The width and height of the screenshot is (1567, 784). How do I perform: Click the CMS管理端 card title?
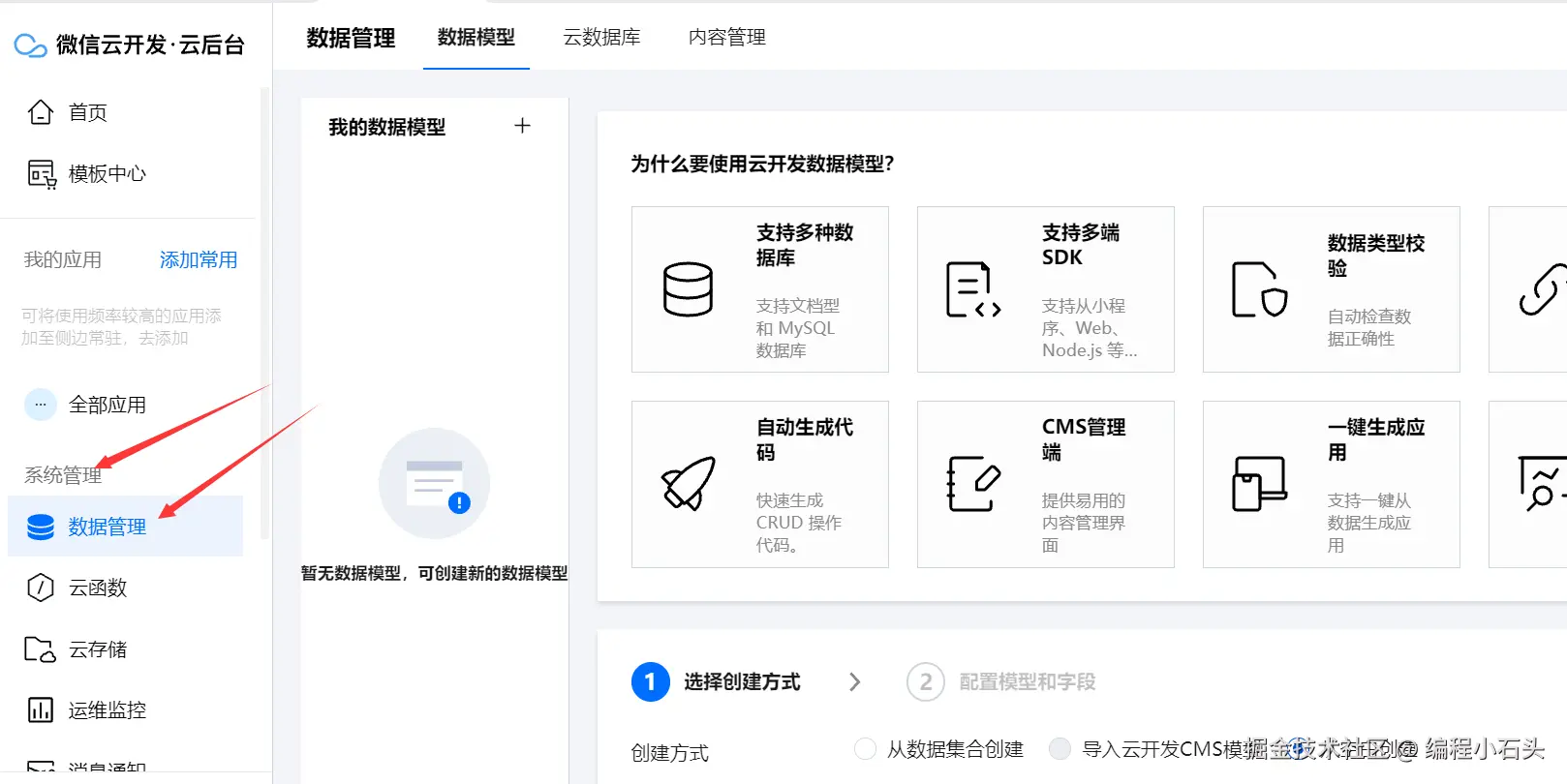click(x=1084, y=439)
